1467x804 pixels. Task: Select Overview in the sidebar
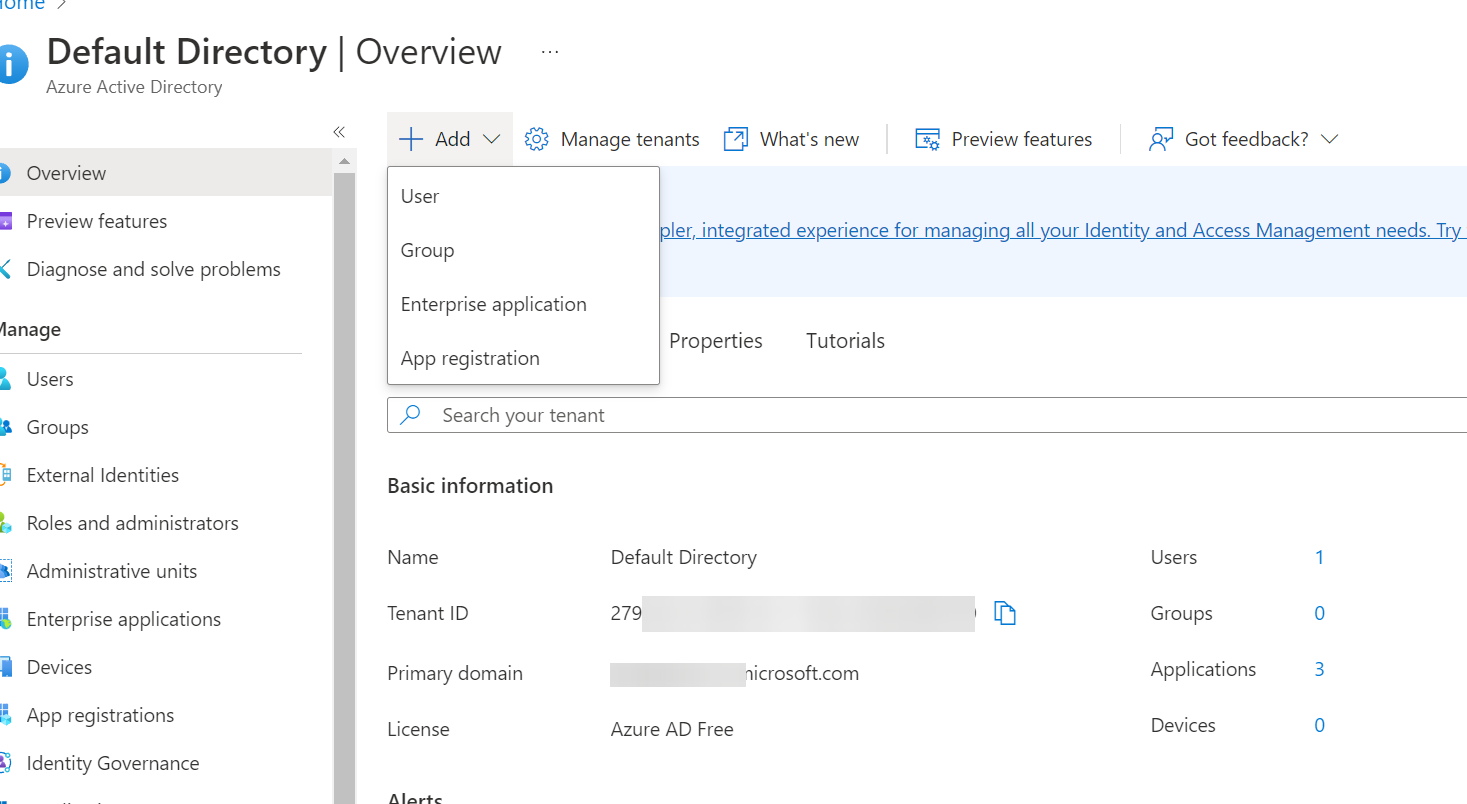(x=166, y=173)
